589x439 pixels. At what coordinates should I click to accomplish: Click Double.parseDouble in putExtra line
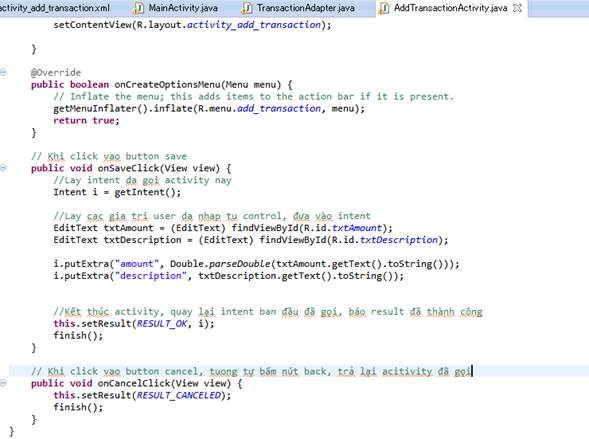point(220,264)
